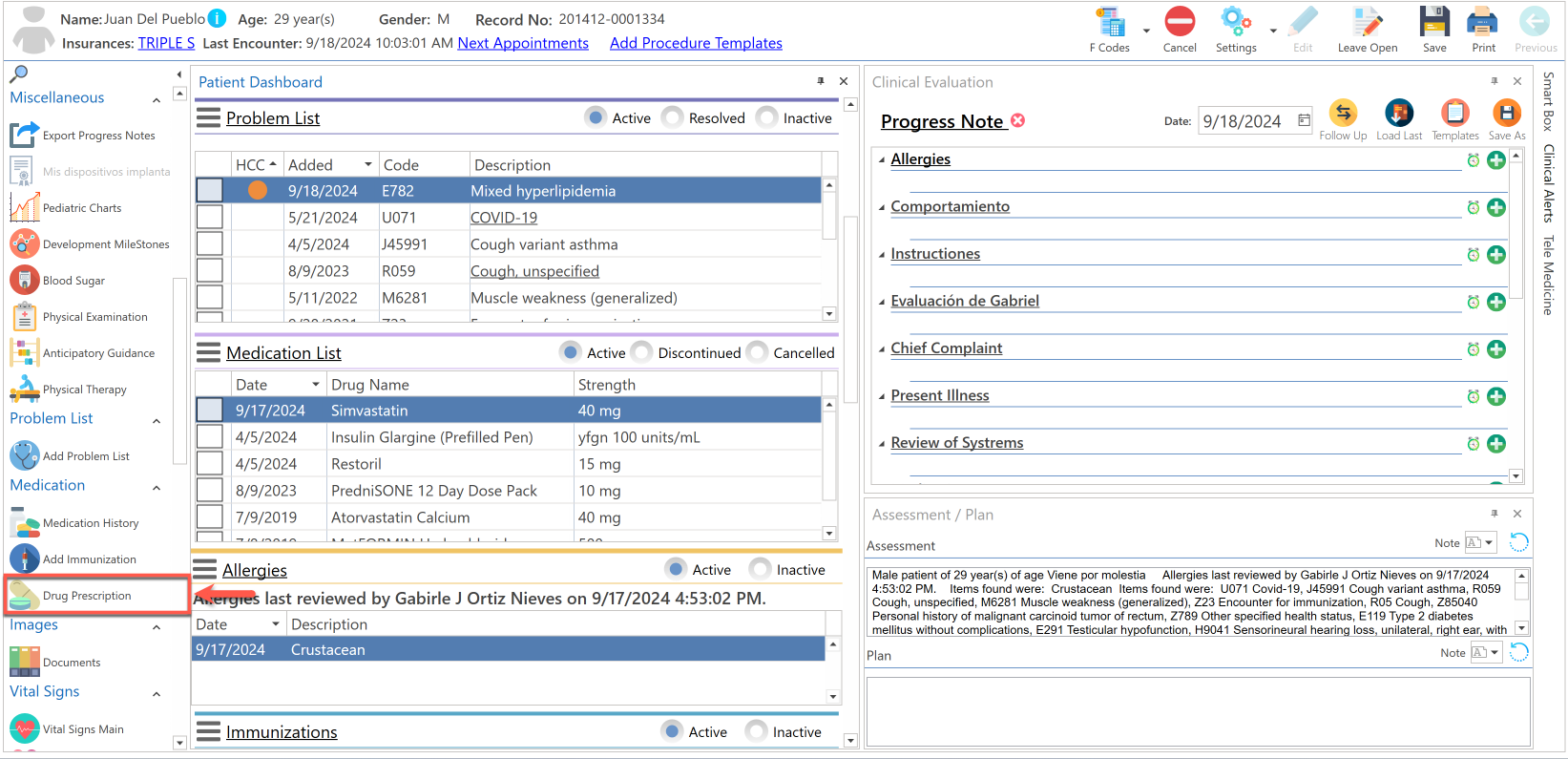Open the Immunizations hamburger menu
The width and height of the screenshot is (1568, 759).
tap(208, 731)
